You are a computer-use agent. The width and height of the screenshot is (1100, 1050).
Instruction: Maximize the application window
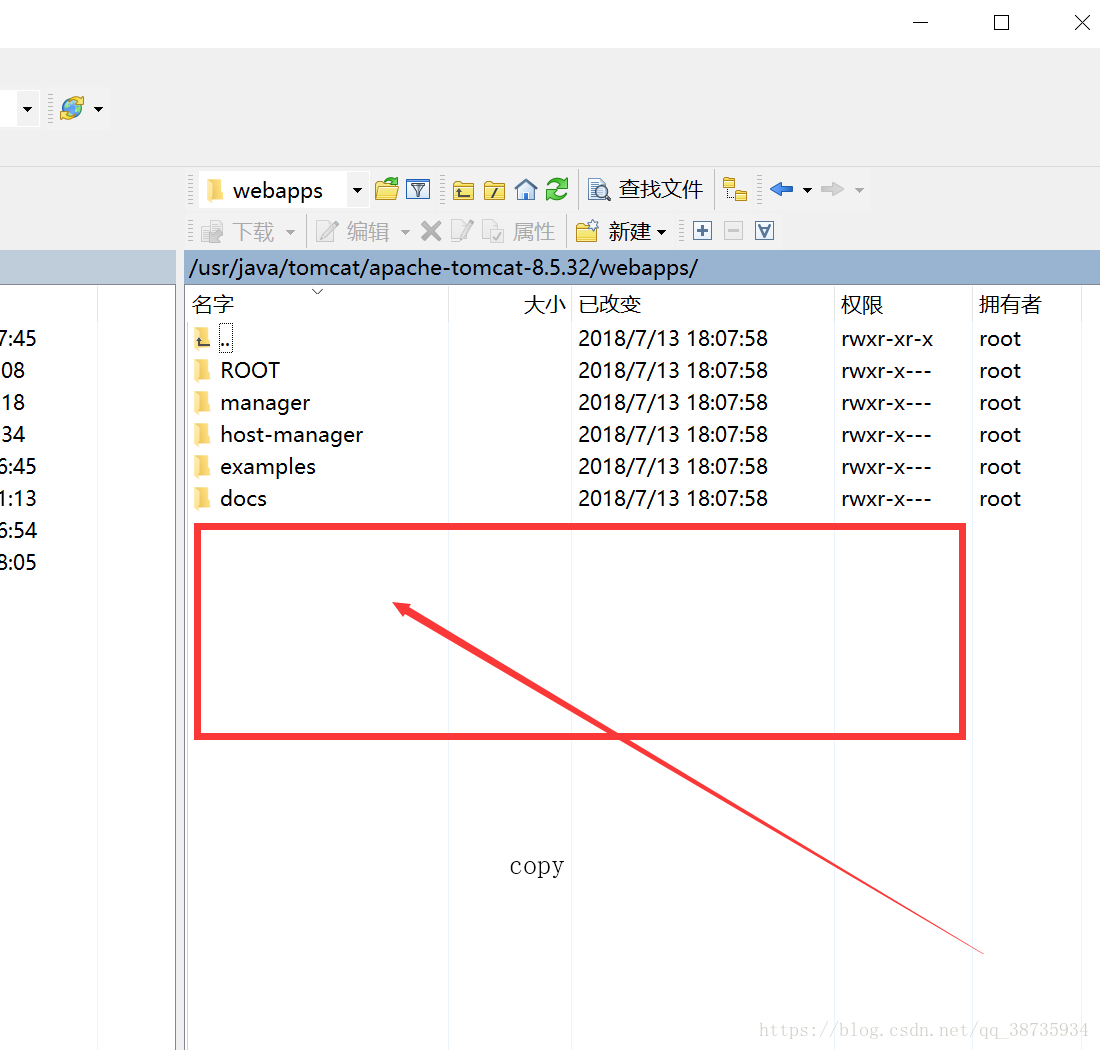[x=1001, y=23]
